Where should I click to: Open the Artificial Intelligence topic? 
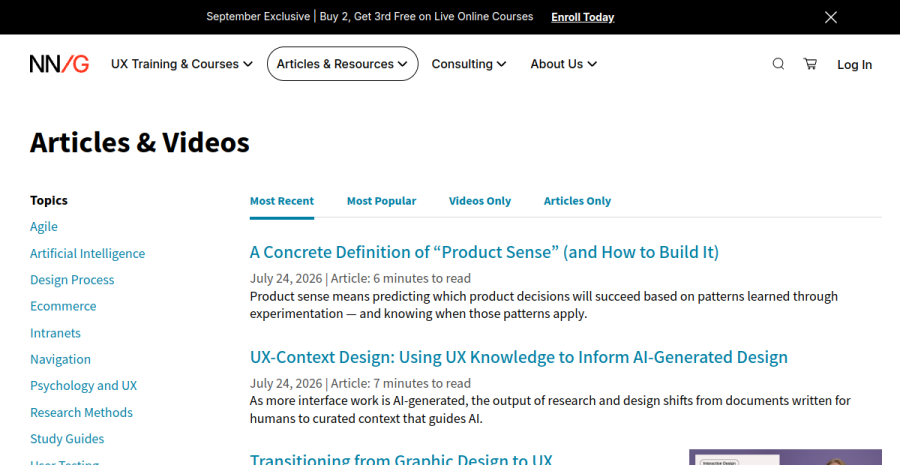coord(87,253)
